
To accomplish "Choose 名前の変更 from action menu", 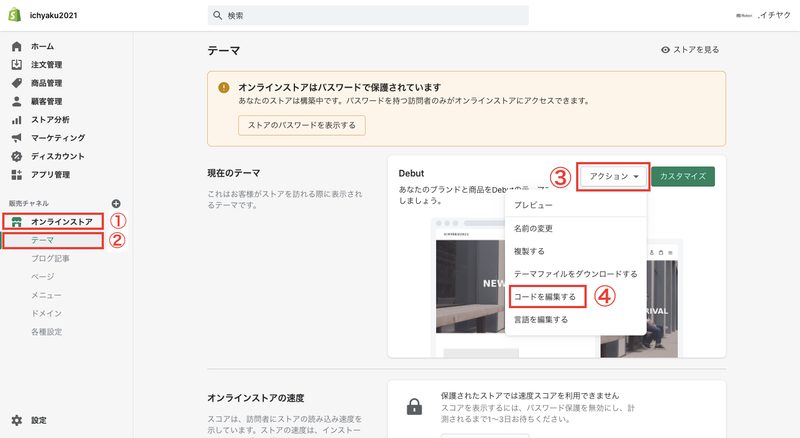I will [x=533, y=228].
